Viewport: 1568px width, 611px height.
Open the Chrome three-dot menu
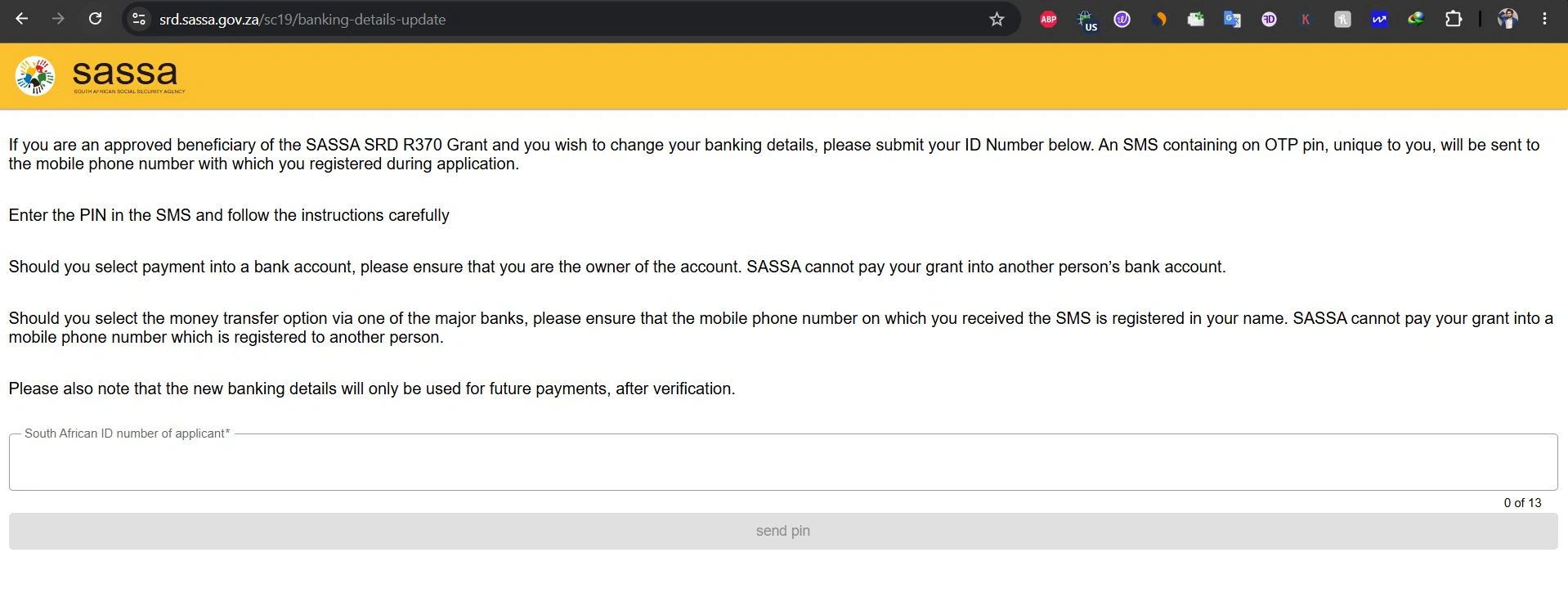pos(1544,19)
